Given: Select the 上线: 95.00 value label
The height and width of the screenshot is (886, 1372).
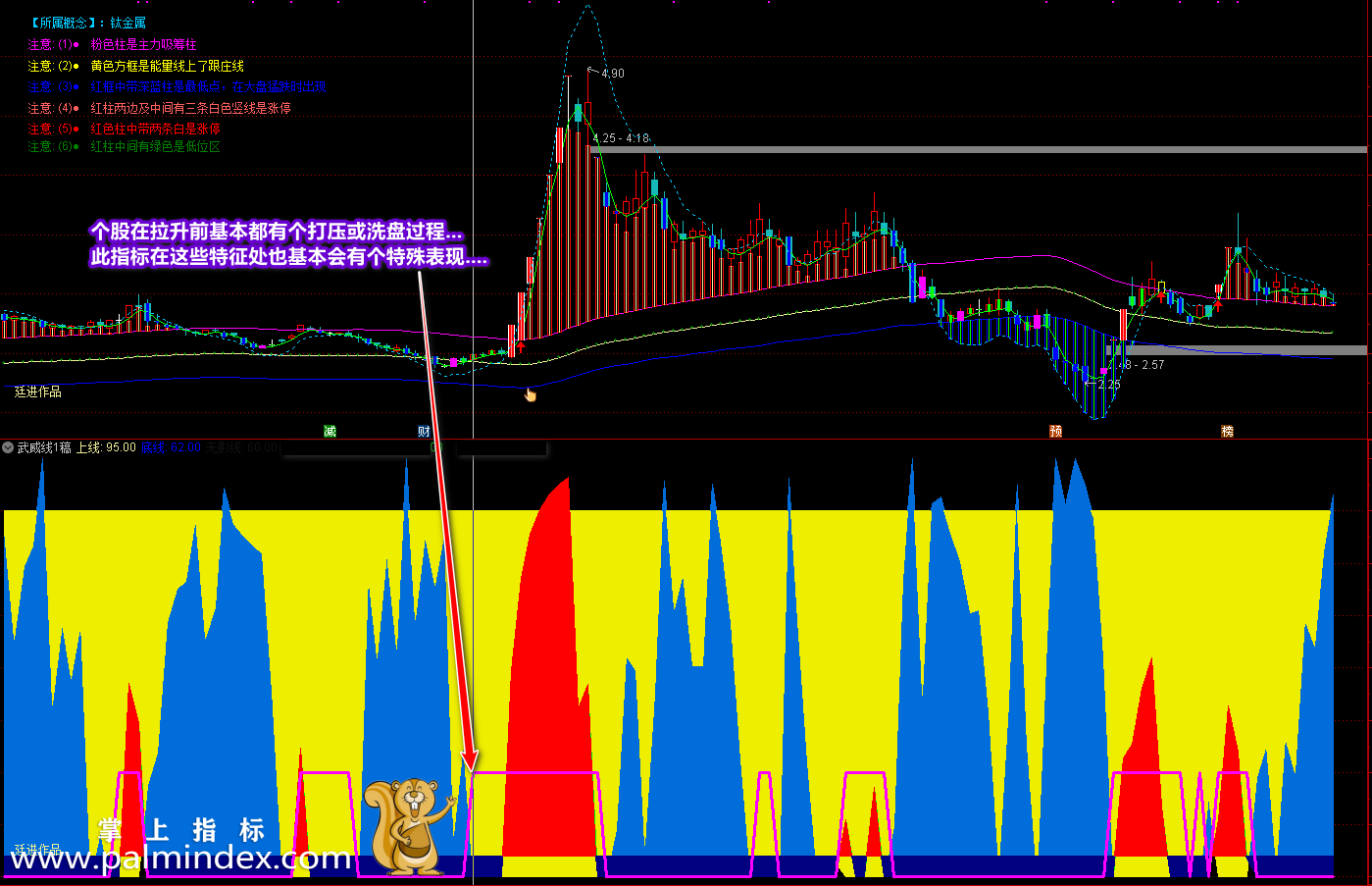Looking at the screenshot, I should coord(106,447).
